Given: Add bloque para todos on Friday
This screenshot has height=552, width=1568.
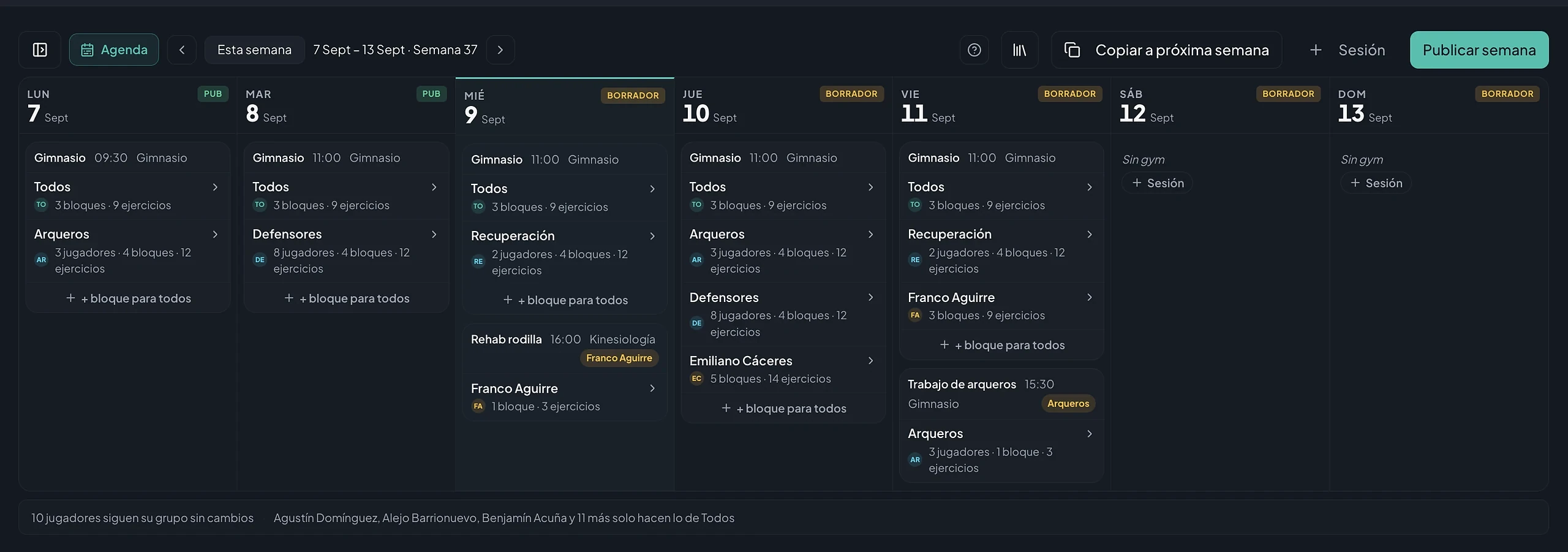Looking at the screenshot, I should (x=1002, y=345).
